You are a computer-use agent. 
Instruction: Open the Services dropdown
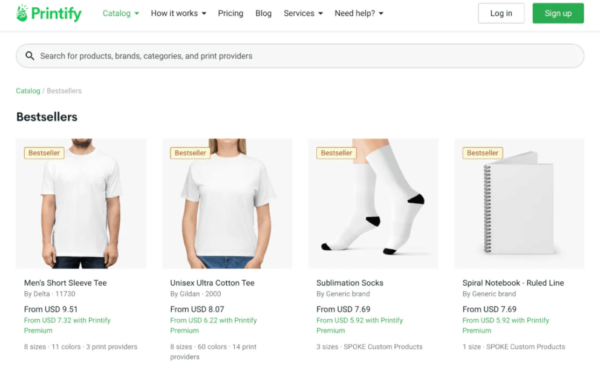click(x=303, y=13)
